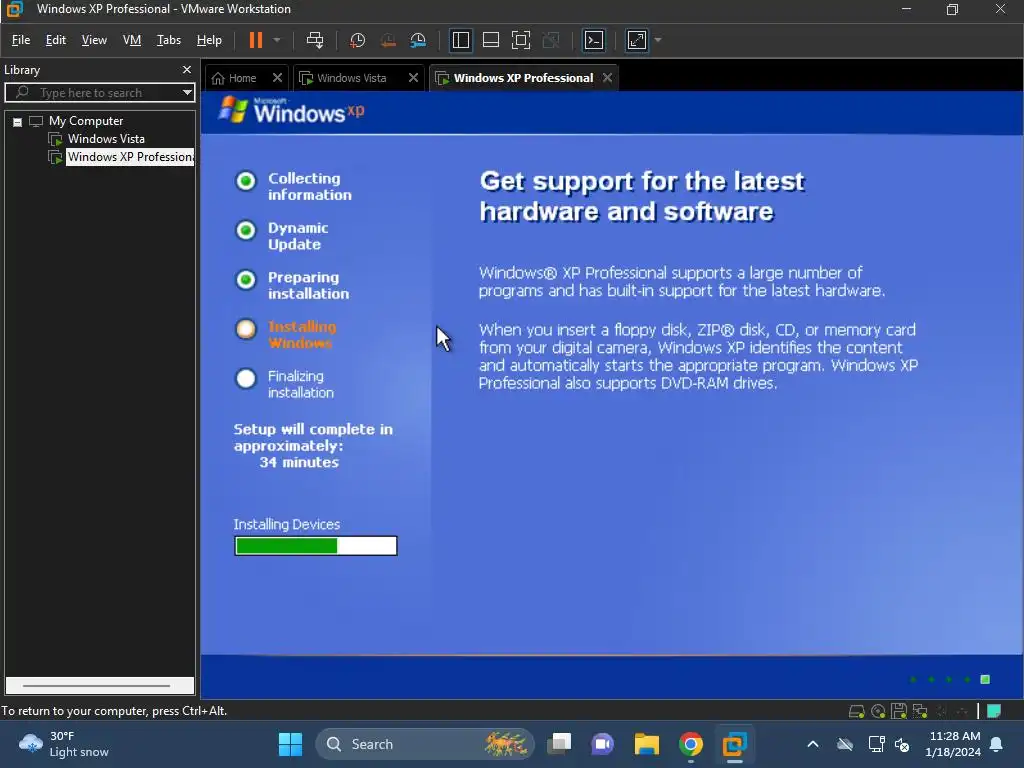Screen dimensions: 1024x768
Task: Click the Installing Windows step indicator
Action: point(246,328)
